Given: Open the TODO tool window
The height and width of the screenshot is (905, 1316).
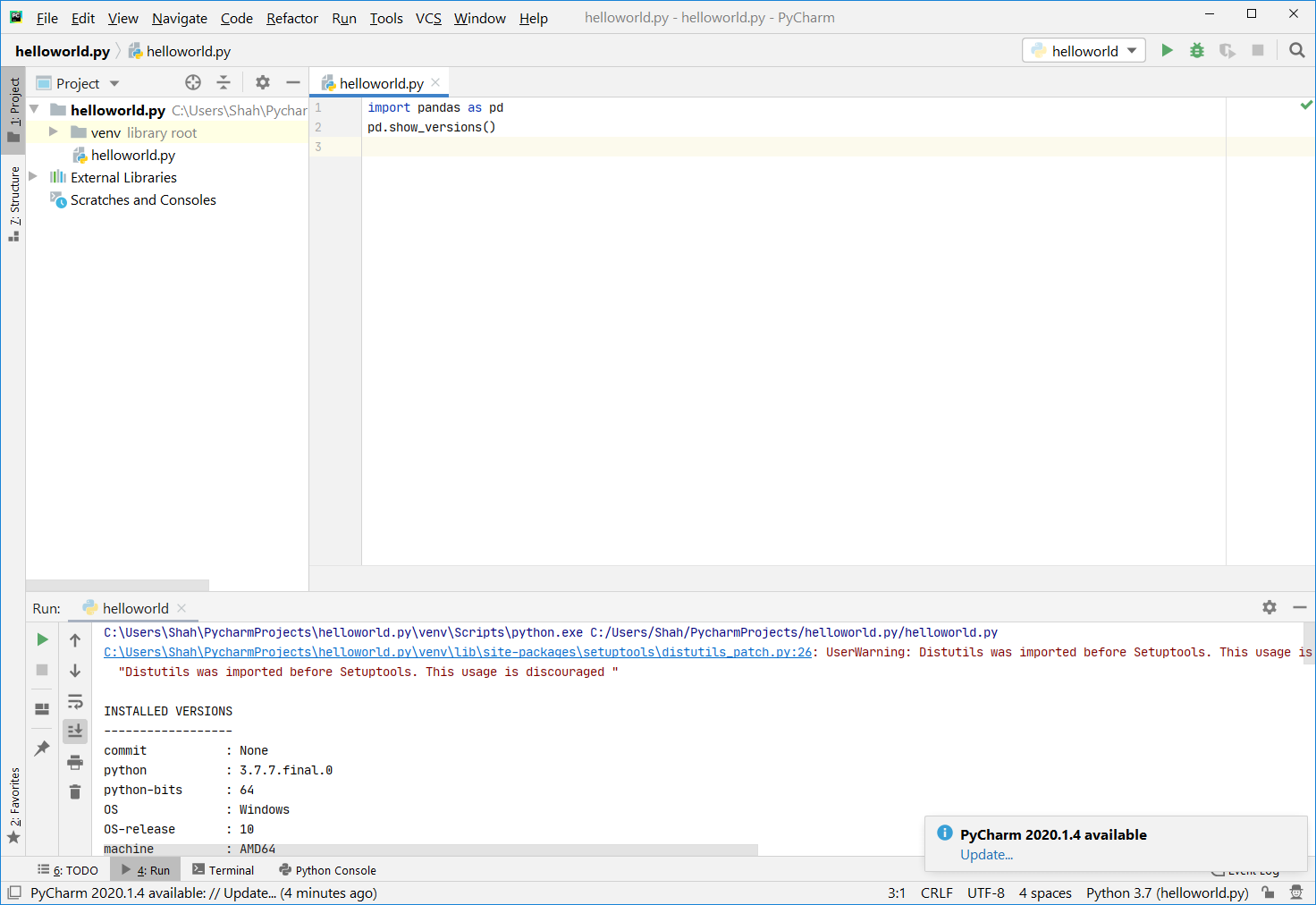Looking at the screenshot, I should (68, 869).
